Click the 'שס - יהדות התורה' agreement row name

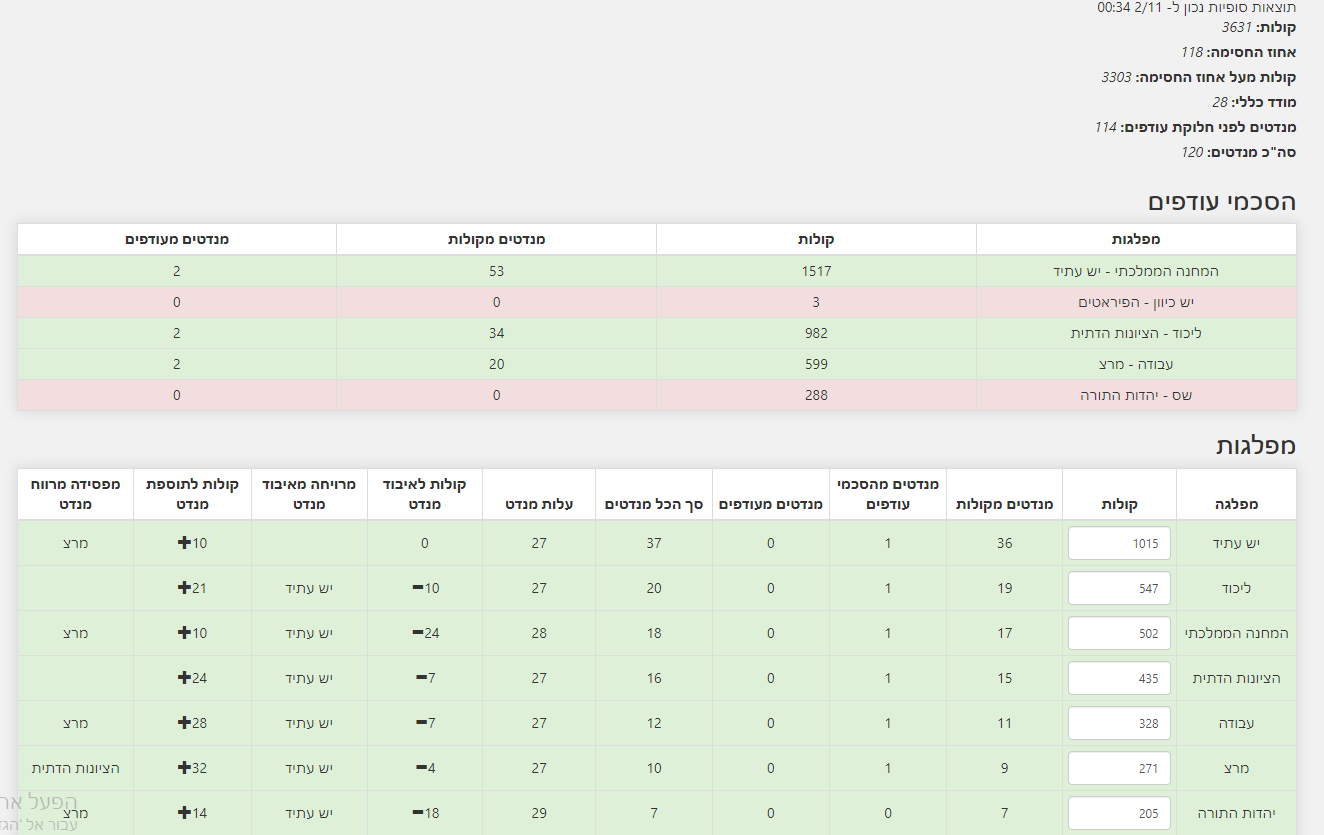point(1136,395)
